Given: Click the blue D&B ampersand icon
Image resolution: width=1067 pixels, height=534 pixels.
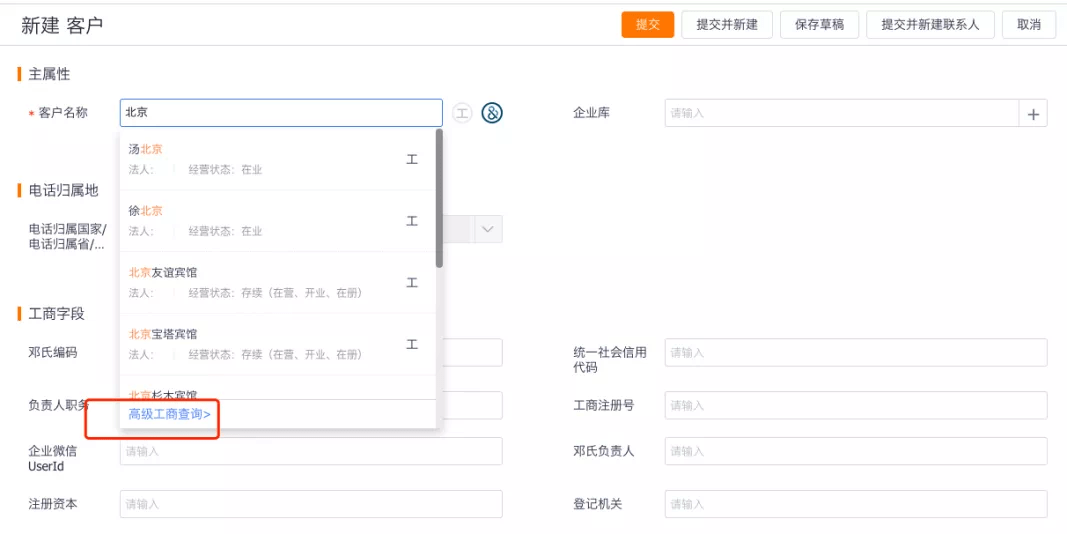Looking at the screenshot, I should [x=492, y=113].
